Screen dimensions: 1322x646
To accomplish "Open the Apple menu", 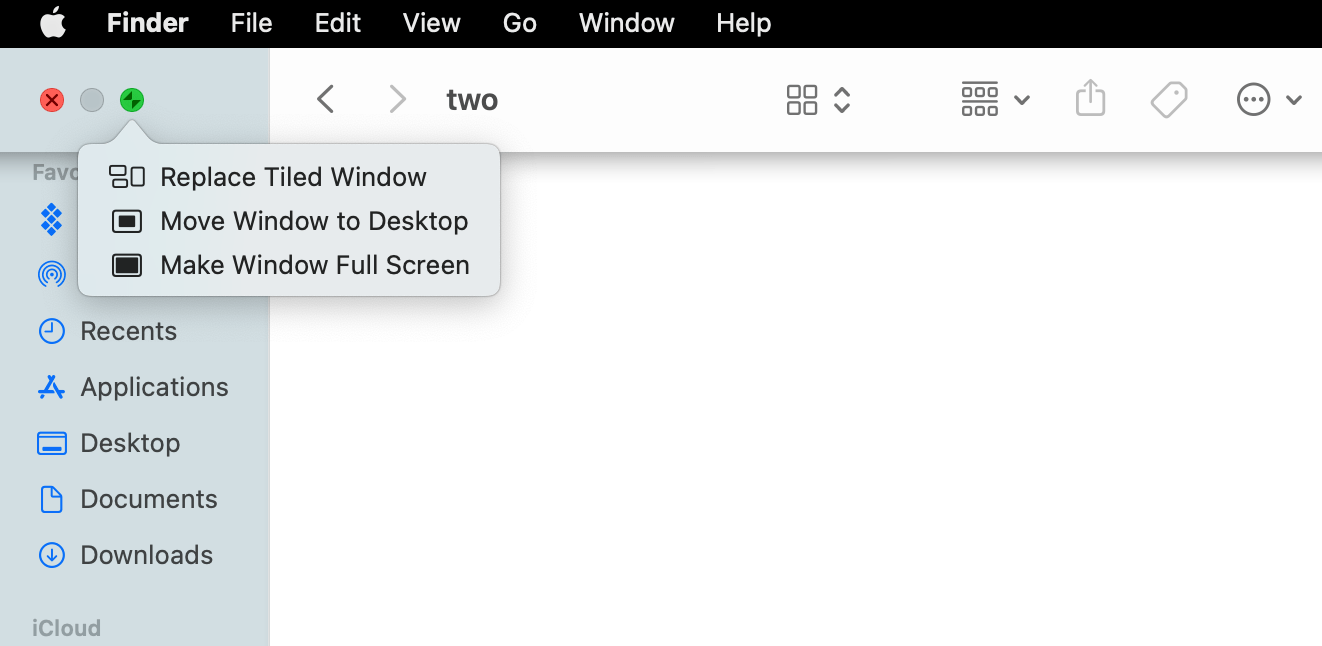I will (x=53, y=23).
